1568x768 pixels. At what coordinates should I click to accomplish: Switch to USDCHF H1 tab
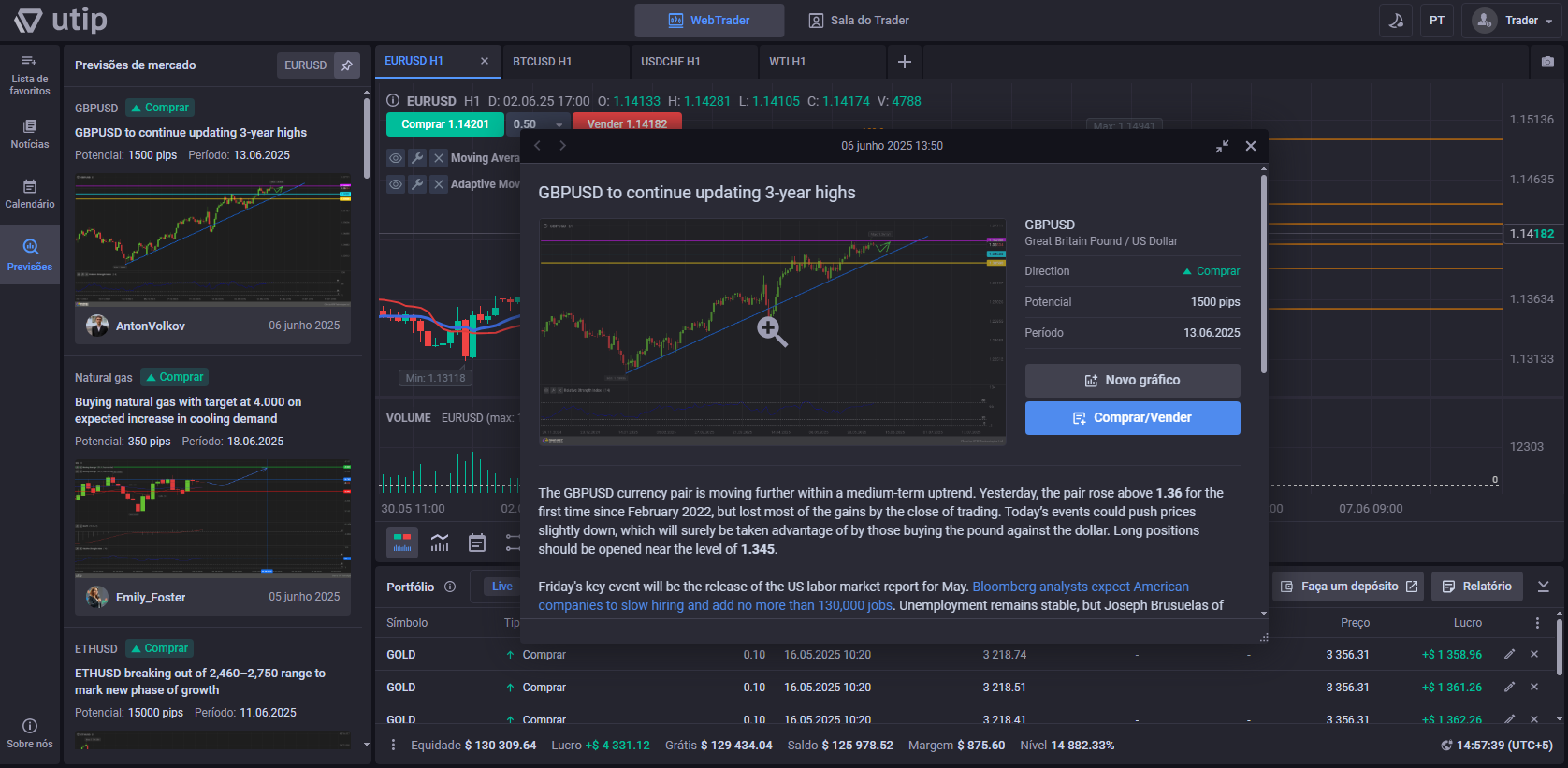pyautogui.click(x=693, y=62)
